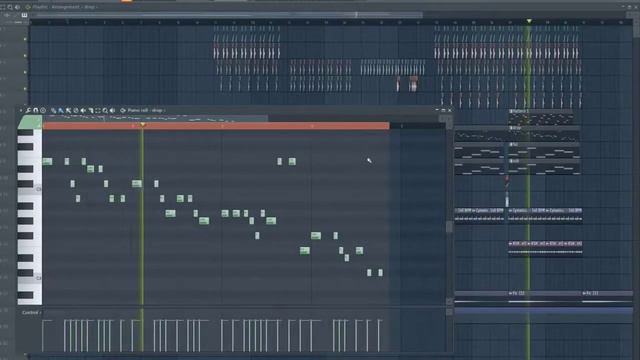Click the Playlist horizontal scrollbar
The height and width of the screenshot is (360, 640).
pos(229,15)
